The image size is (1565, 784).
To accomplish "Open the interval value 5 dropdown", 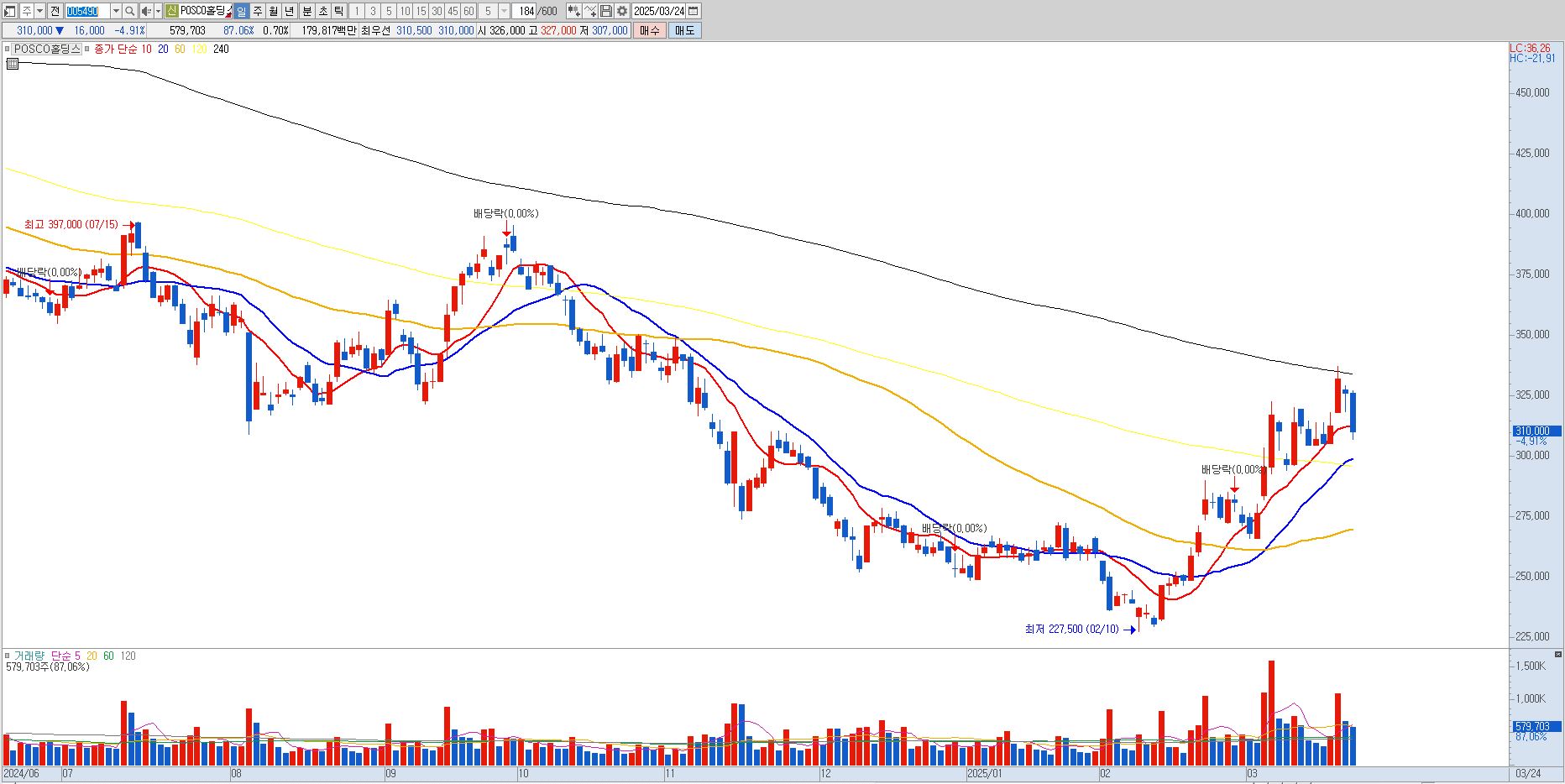I will click(505, 11).
